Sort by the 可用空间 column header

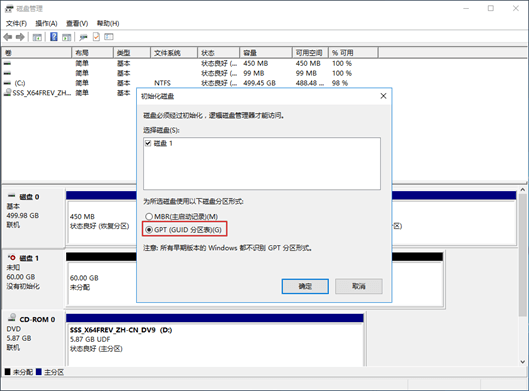click(x=310, y=53)
